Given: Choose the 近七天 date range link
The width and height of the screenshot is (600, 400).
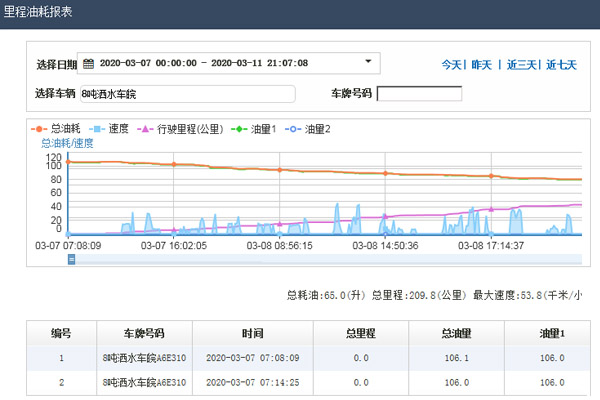Looking at the screenshot, I should [561, 65].
